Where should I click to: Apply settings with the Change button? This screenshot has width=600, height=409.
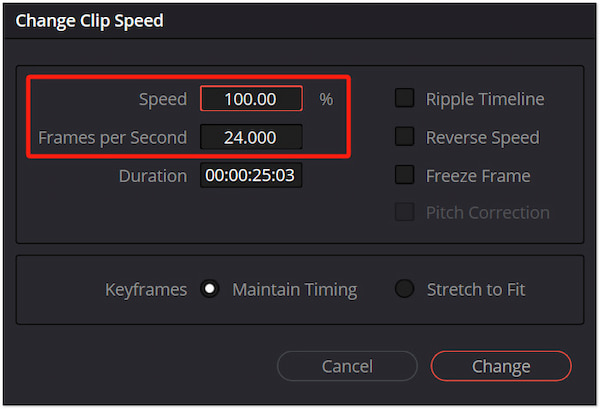coord(501,366)
